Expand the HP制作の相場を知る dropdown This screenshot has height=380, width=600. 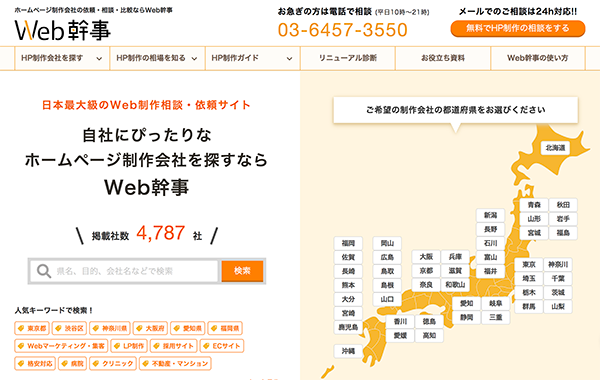[157, 58]
